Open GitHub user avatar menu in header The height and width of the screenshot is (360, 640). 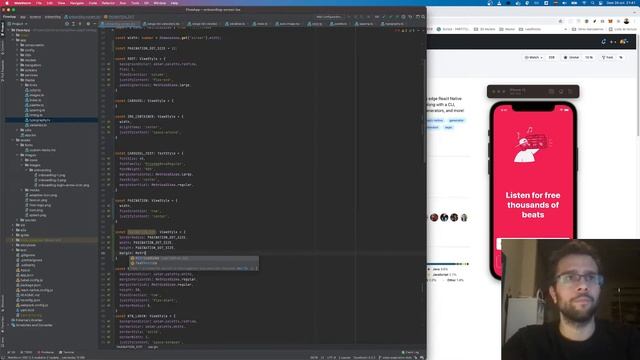point(623,42)
